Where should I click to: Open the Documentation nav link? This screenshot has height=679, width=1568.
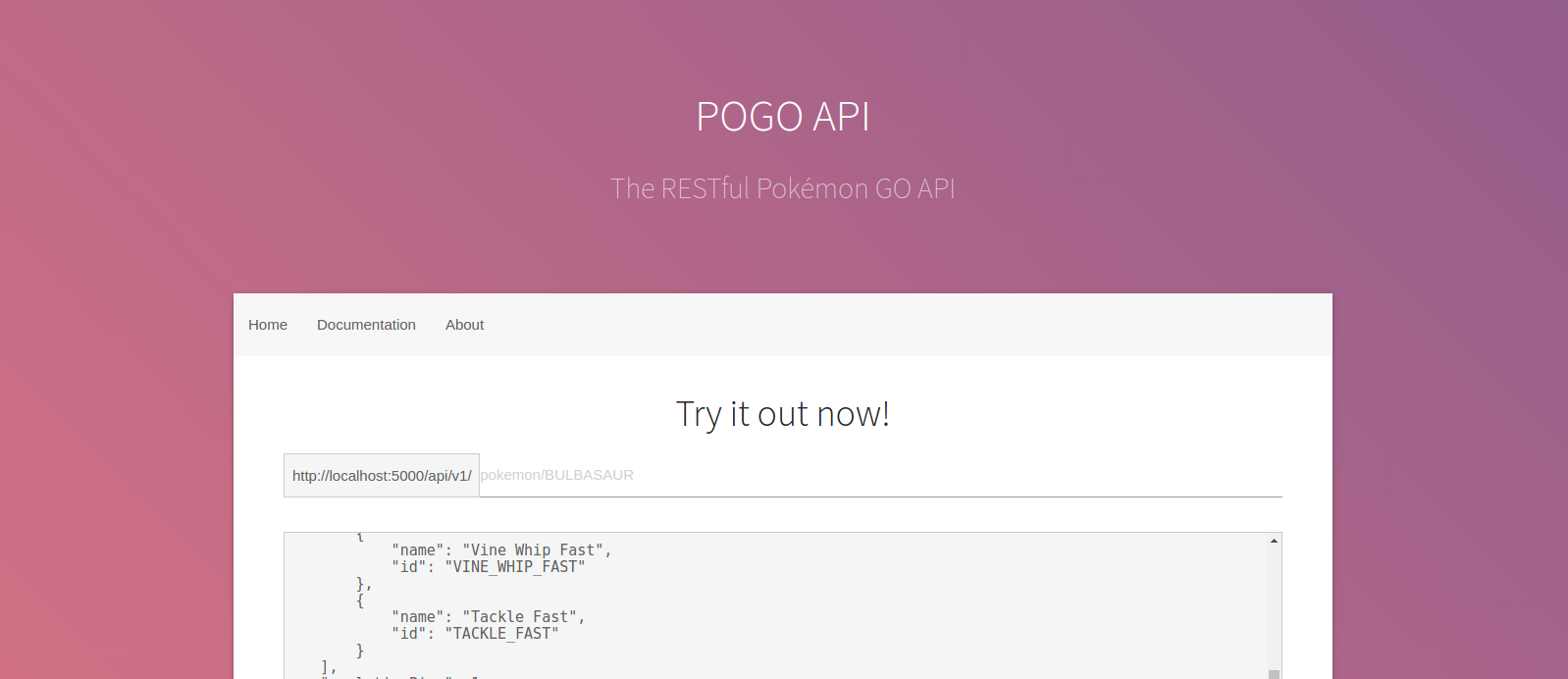(x=366, y=325)
